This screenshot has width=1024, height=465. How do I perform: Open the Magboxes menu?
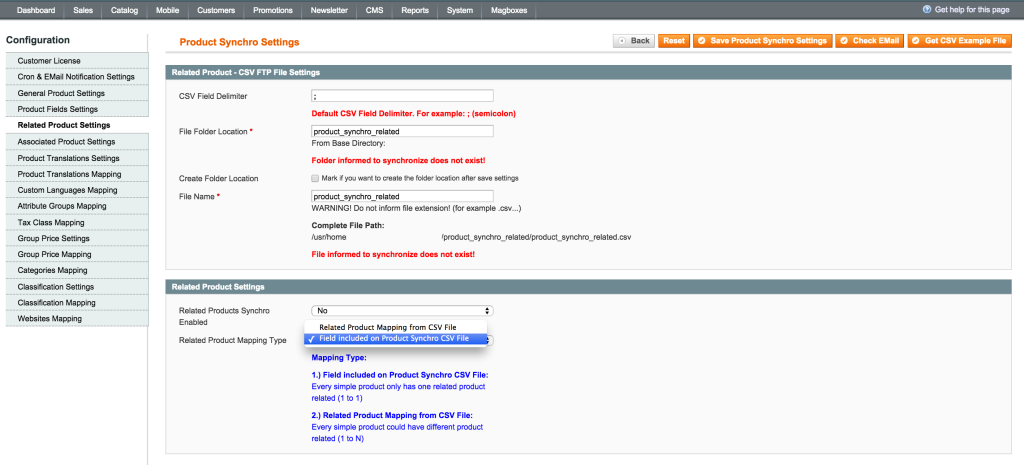[x=509, y=10]
